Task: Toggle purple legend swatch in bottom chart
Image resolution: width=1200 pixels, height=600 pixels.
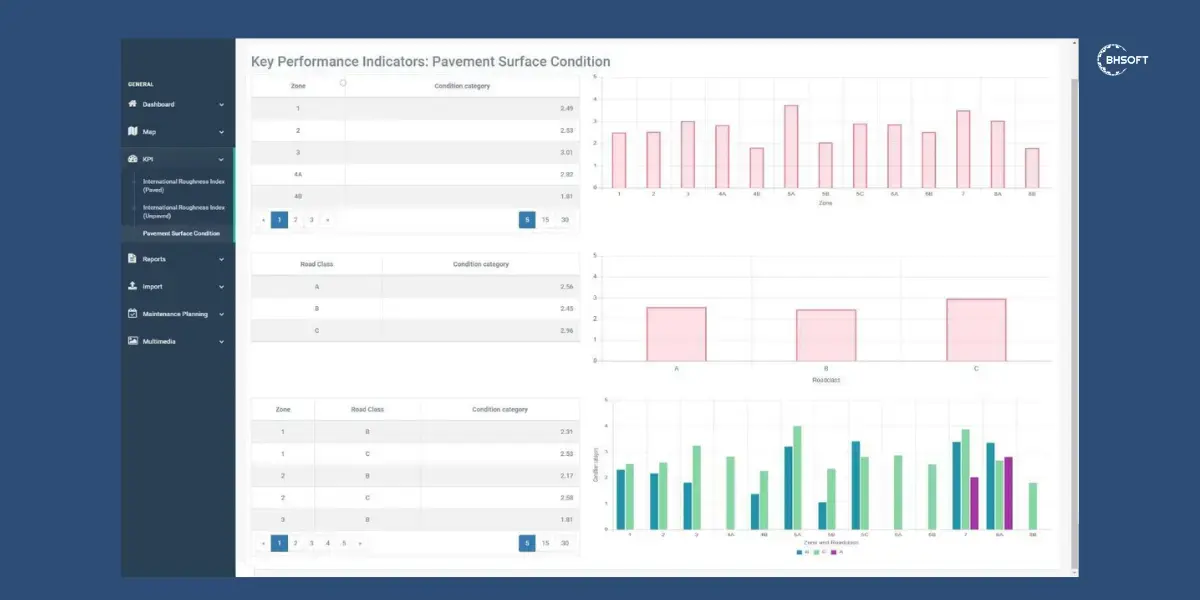Action: click(833, 551)
